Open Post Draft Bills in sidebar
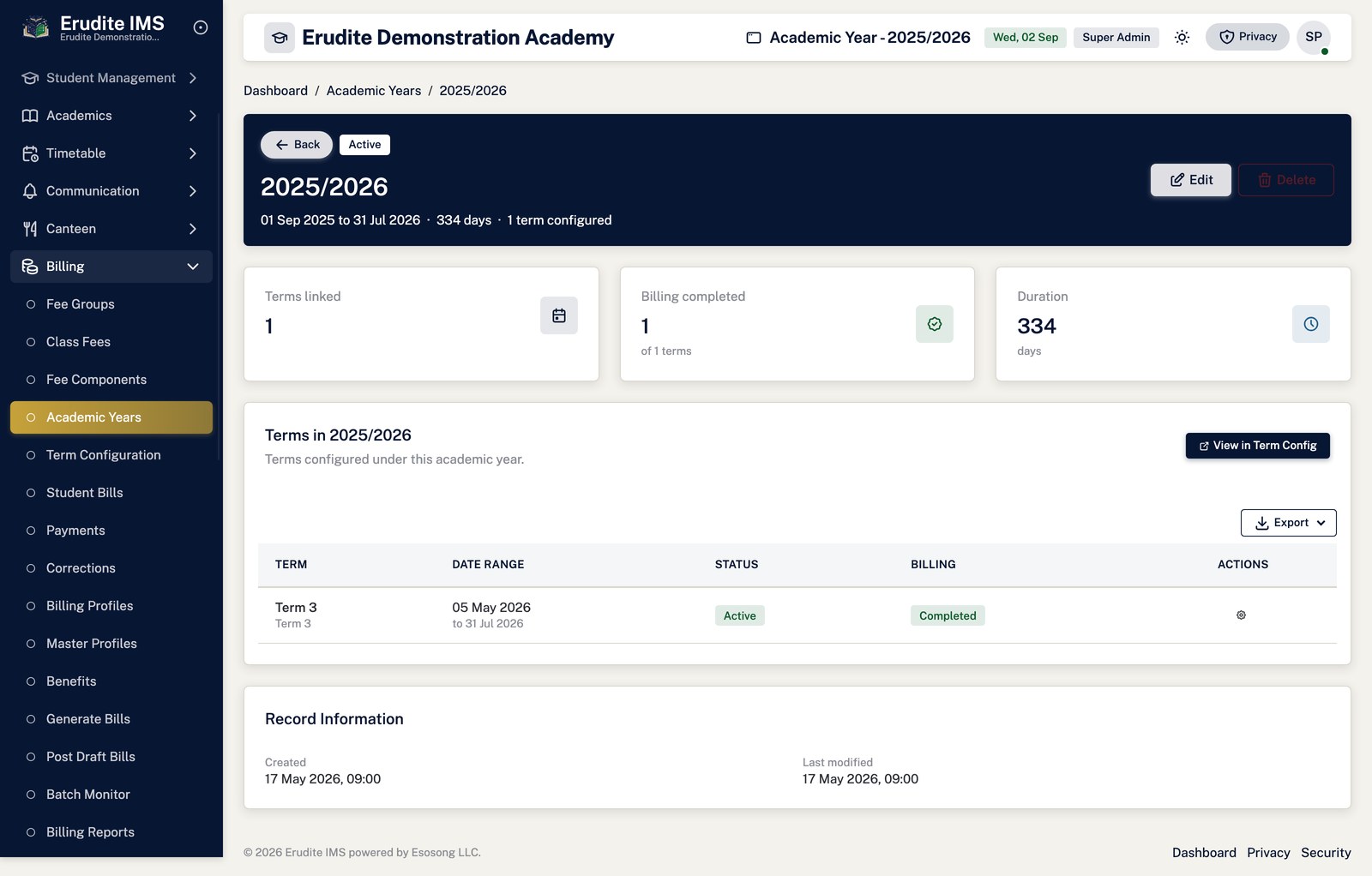Image resolution: width=1372 pixels, height=876 pixels. coord(111,757)
